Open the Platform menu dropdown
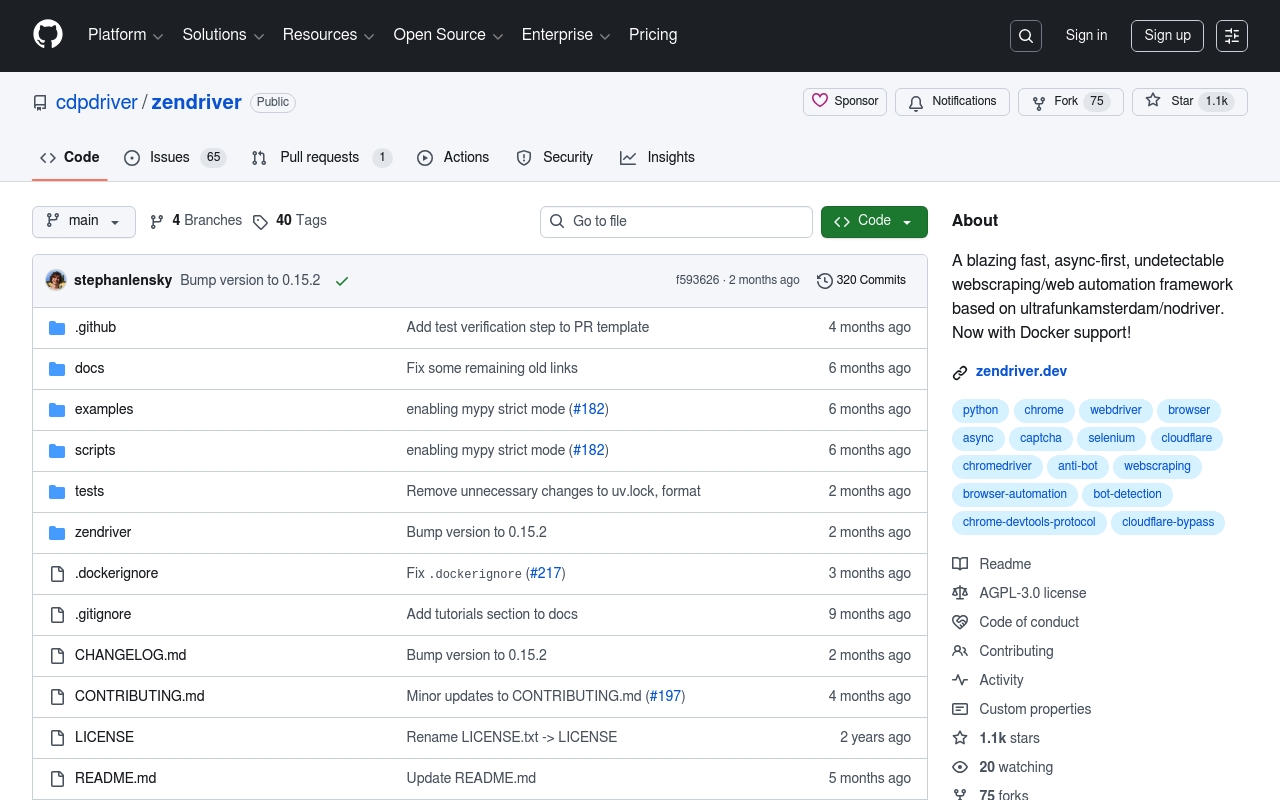This screenshot has height=800, width=1280. coord(125,35)
